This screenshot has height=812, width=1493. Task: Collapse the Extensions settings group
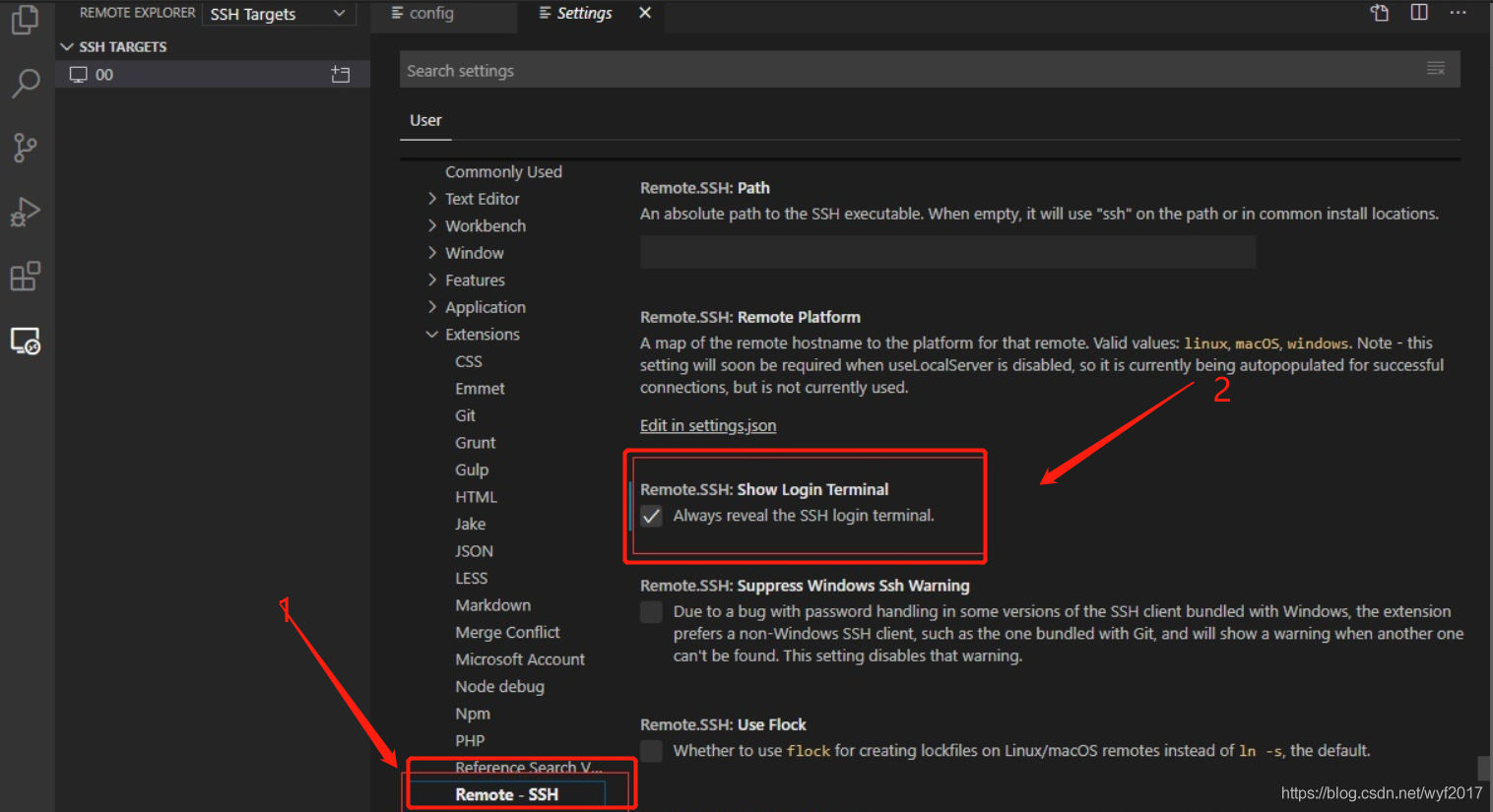(x=432, y=335)
